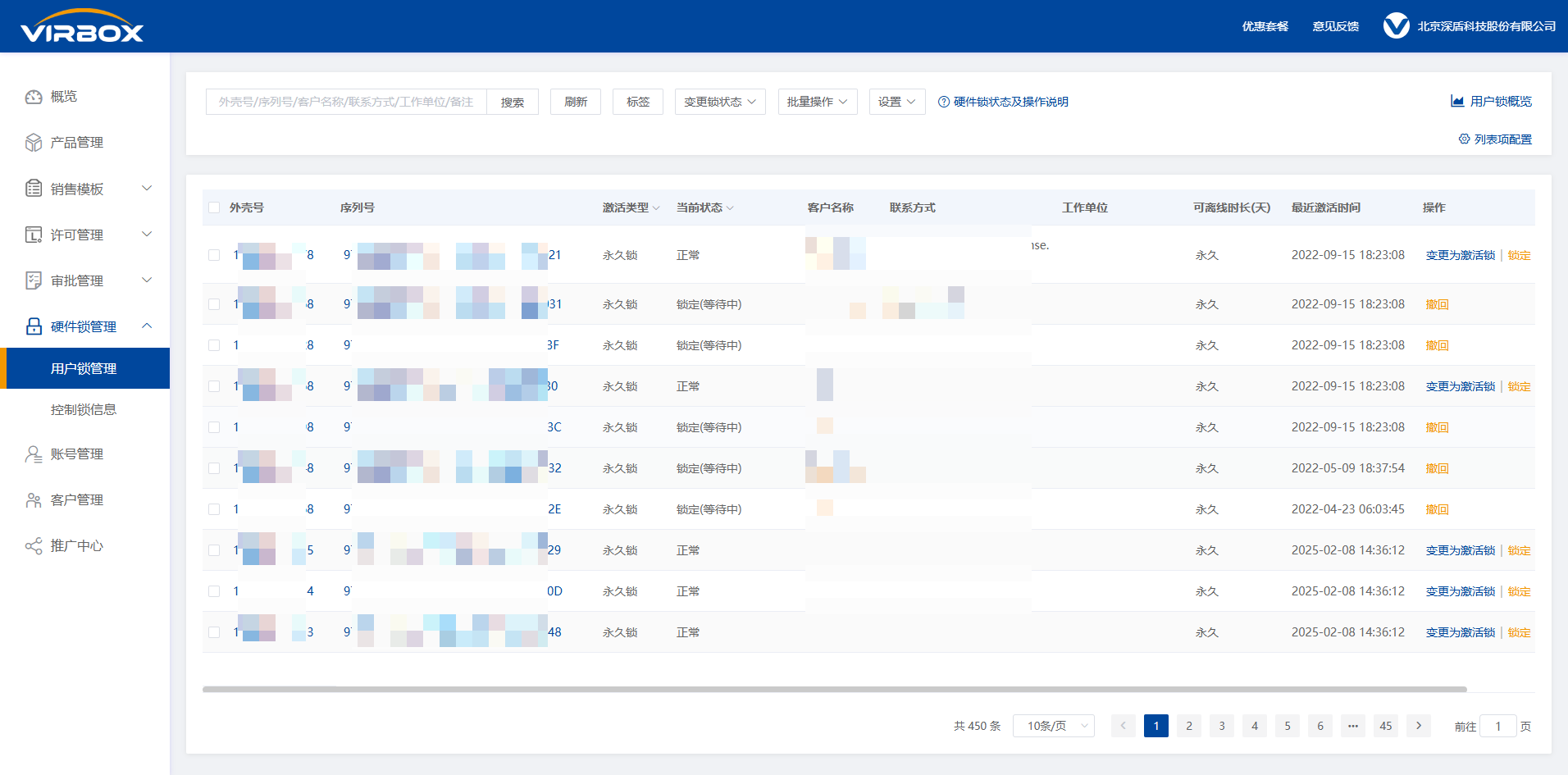
Task: Click the 客户管理 people icon
Action: [x=34, y=500]
